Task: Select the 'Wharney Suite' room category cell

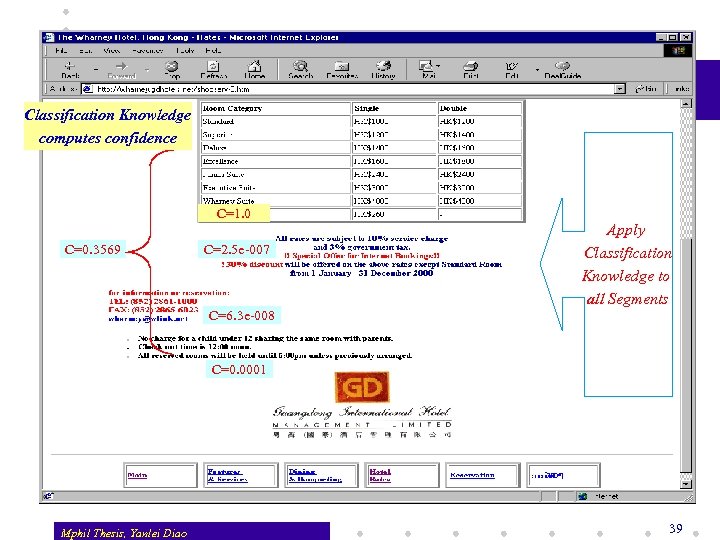Action: point(276,201)
